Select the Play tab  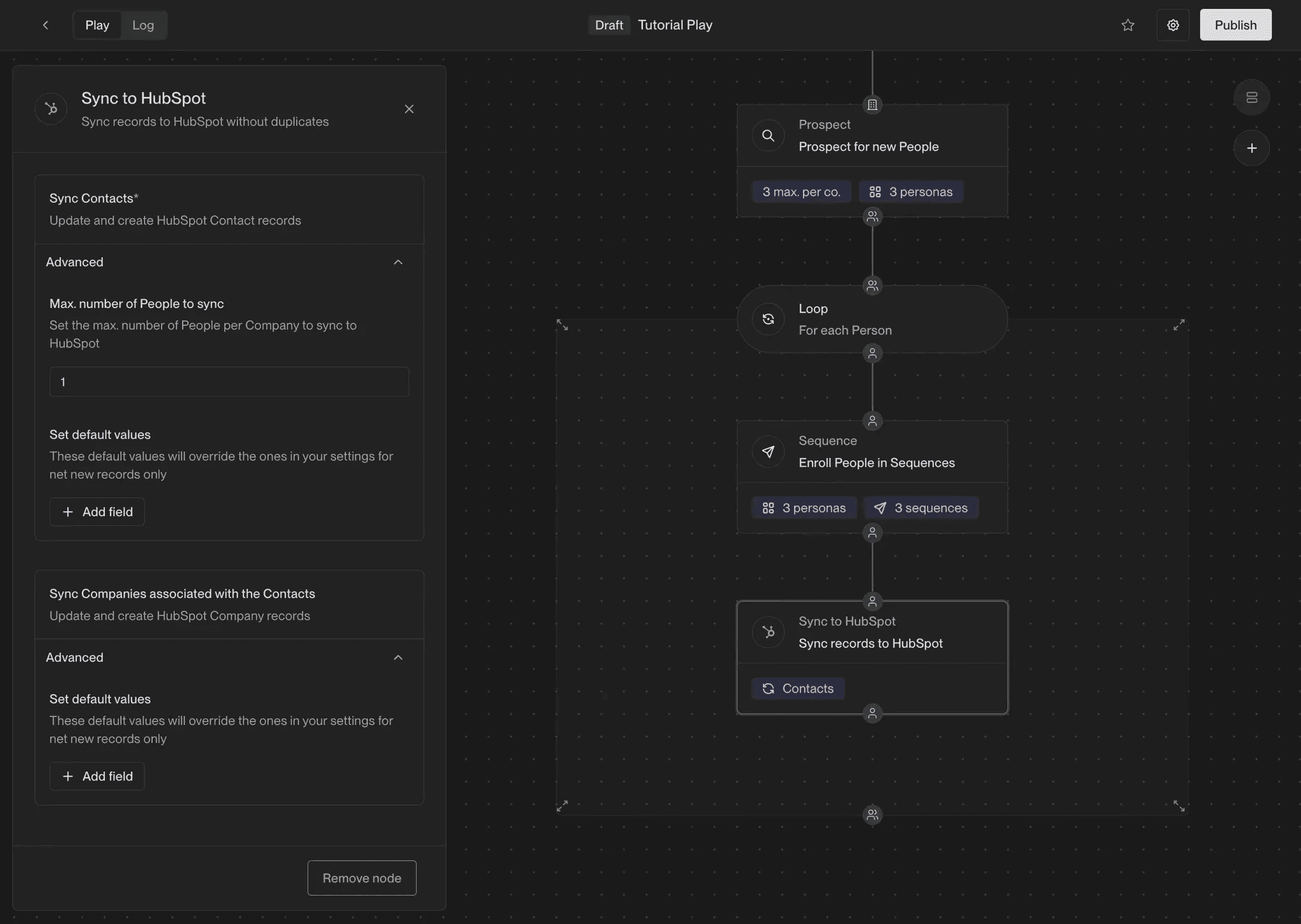[x=97, y=25]
